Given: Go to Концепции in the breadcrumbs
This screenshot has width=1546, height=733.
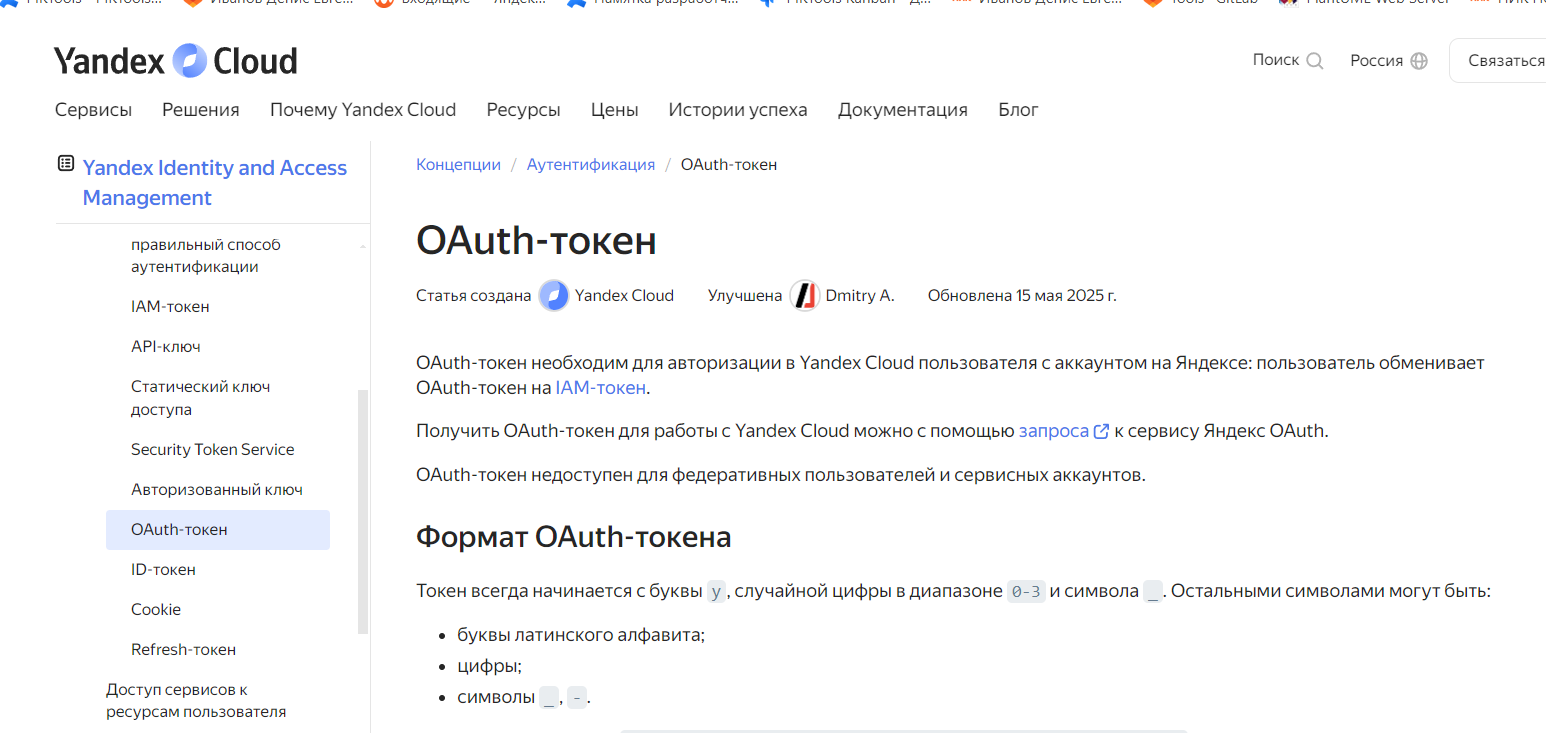Looking at the screenshot, I should [x=458, y=165].
